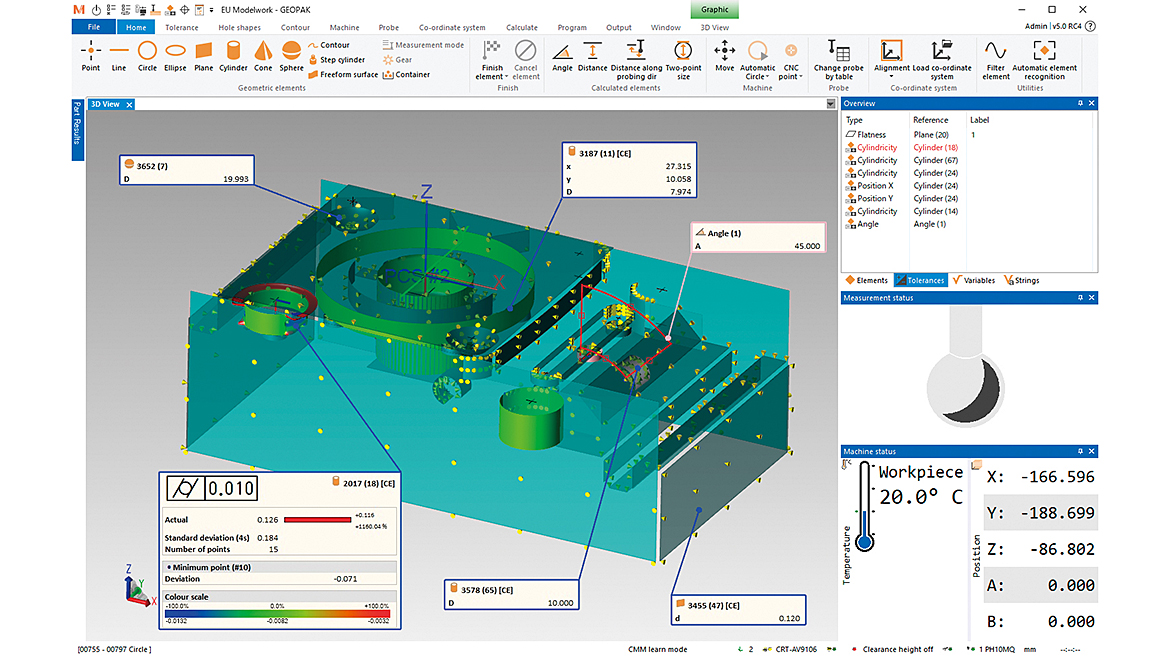Open Change probe by table
This screenshot has height=658, width=1170.
coord(839,60)
